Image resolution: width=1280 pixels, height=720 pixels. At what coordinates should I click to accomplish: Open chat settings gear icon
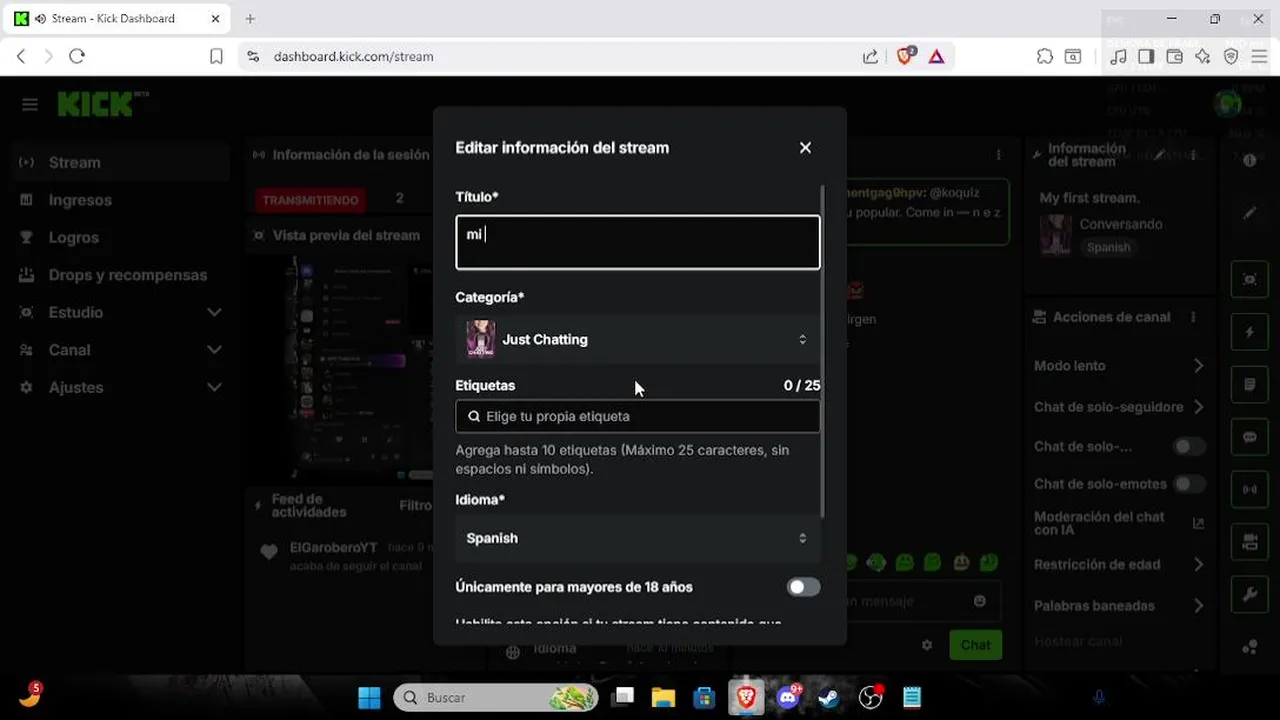[927, 645]
